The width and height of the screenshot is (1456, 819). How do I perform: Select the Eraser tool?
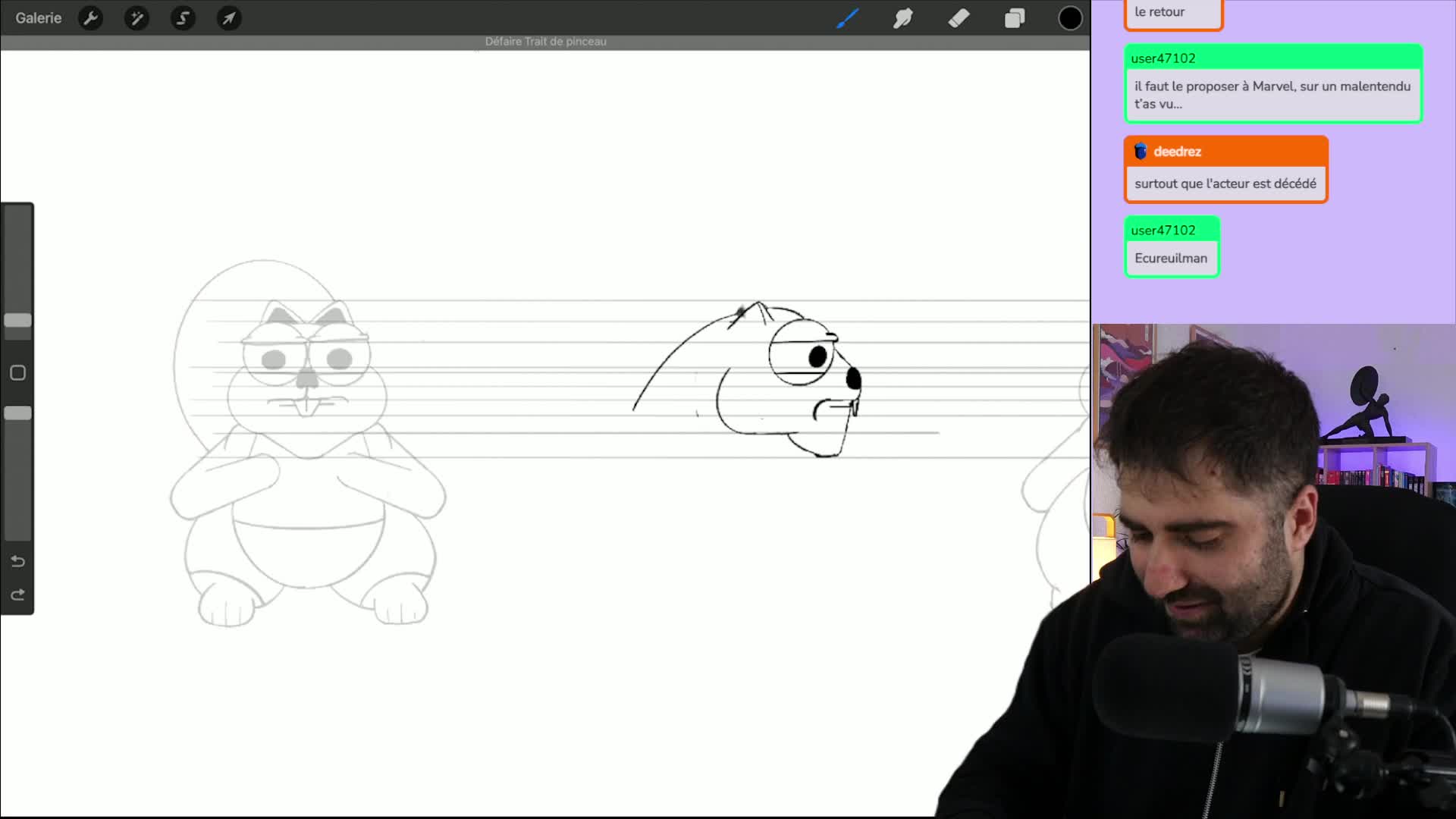[959, 17]
